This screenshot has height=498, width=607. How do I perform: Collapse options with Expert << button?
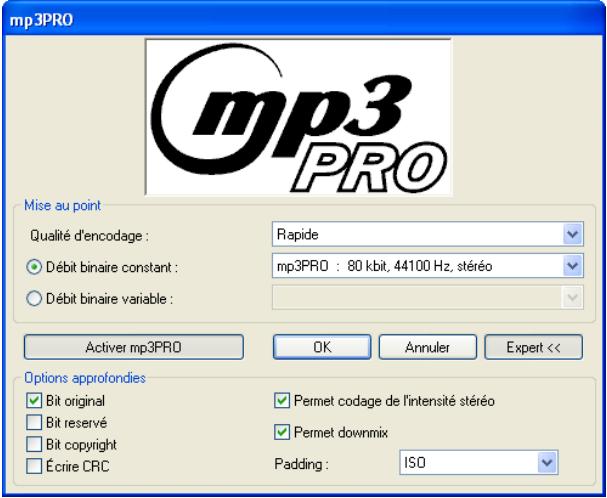coord(533,347)
